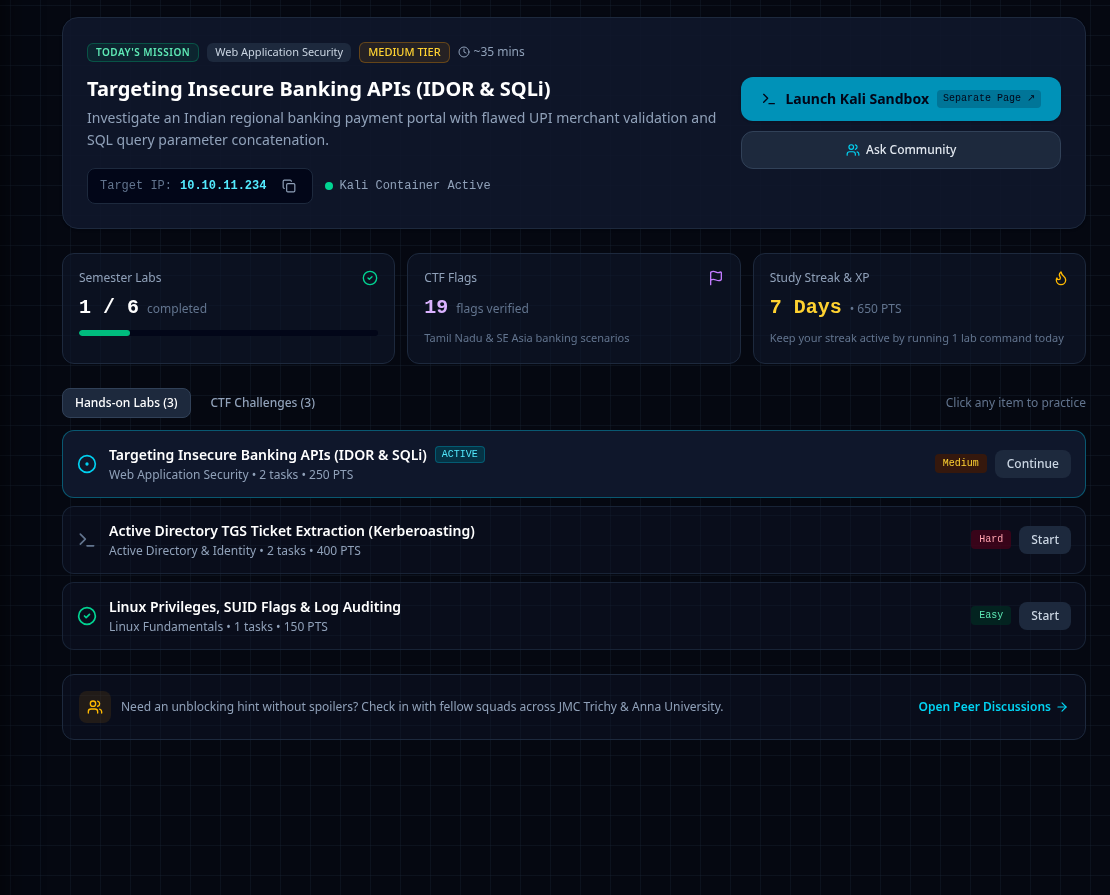
Task: Click the green Kali Container Active status dot
Action: click(x=328, y=186)
